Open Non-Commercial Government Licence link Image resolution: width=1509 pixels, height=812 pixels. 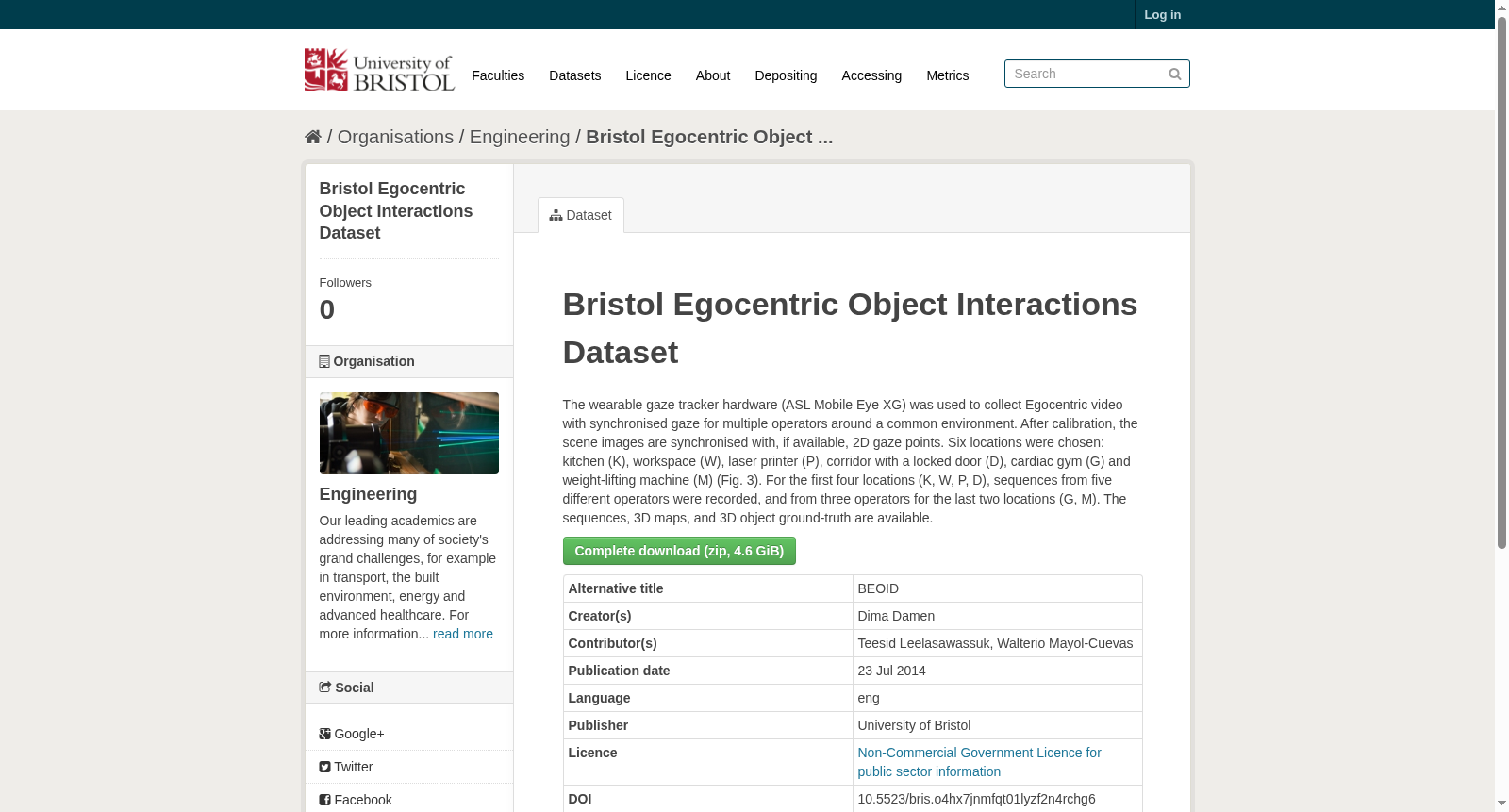tap(979, 762)
